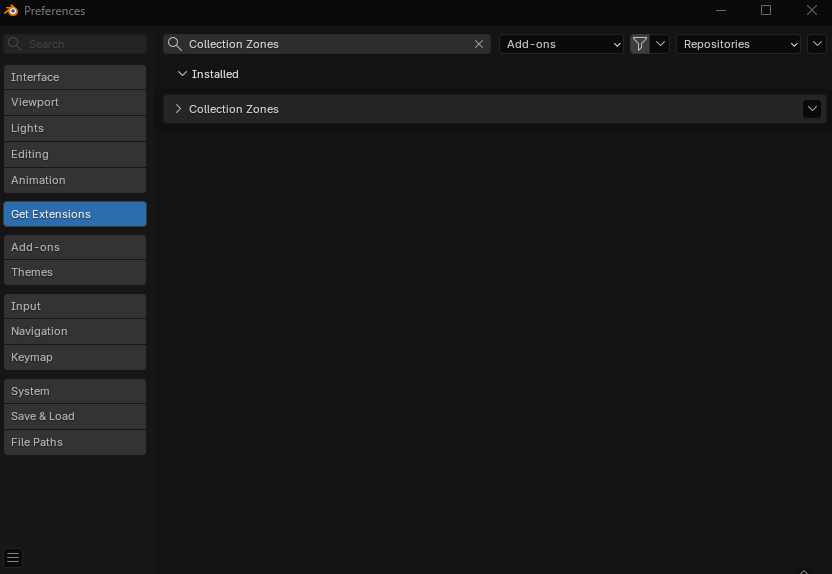Click the magnifier icon in extension search

(175, 44)
